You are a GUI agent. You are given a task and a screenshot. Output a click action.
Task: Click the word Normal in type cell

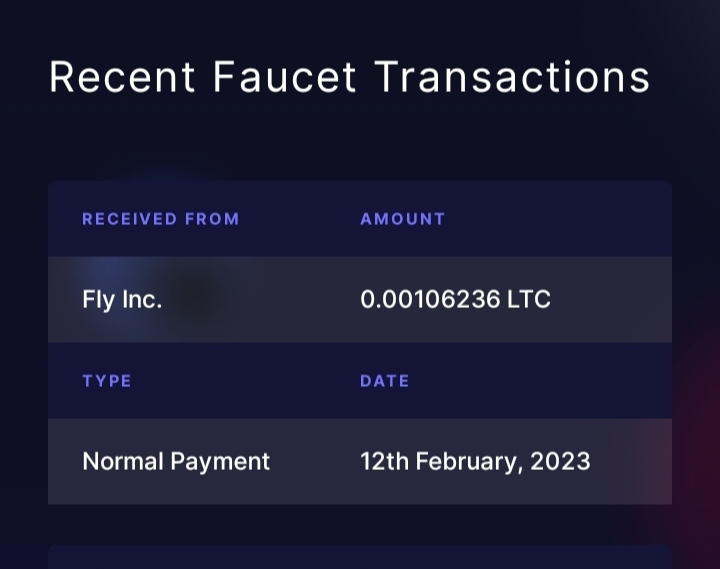coord(123,461)
